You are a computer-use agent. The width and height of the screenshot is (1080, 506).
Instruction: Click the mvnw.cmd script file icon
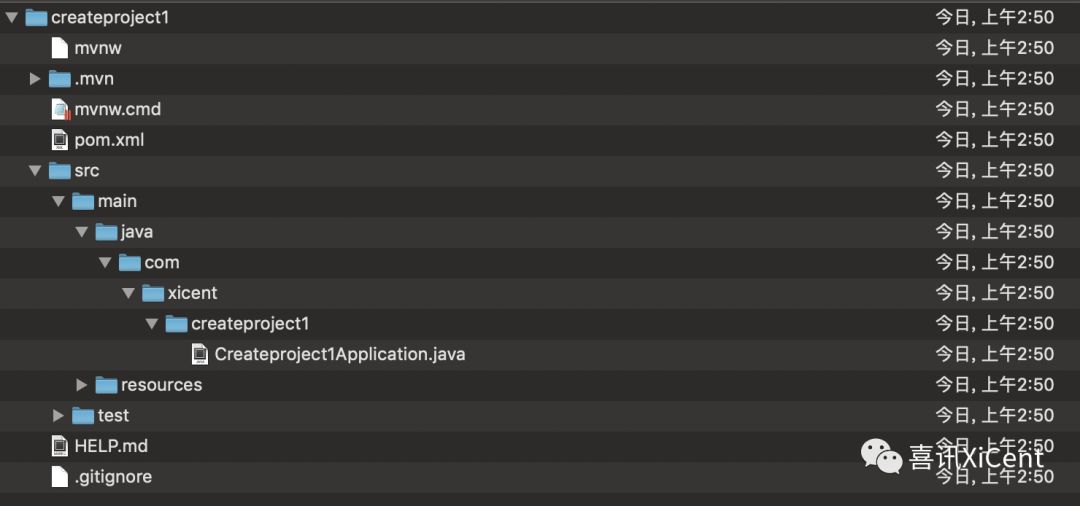(x=61, y=109)
